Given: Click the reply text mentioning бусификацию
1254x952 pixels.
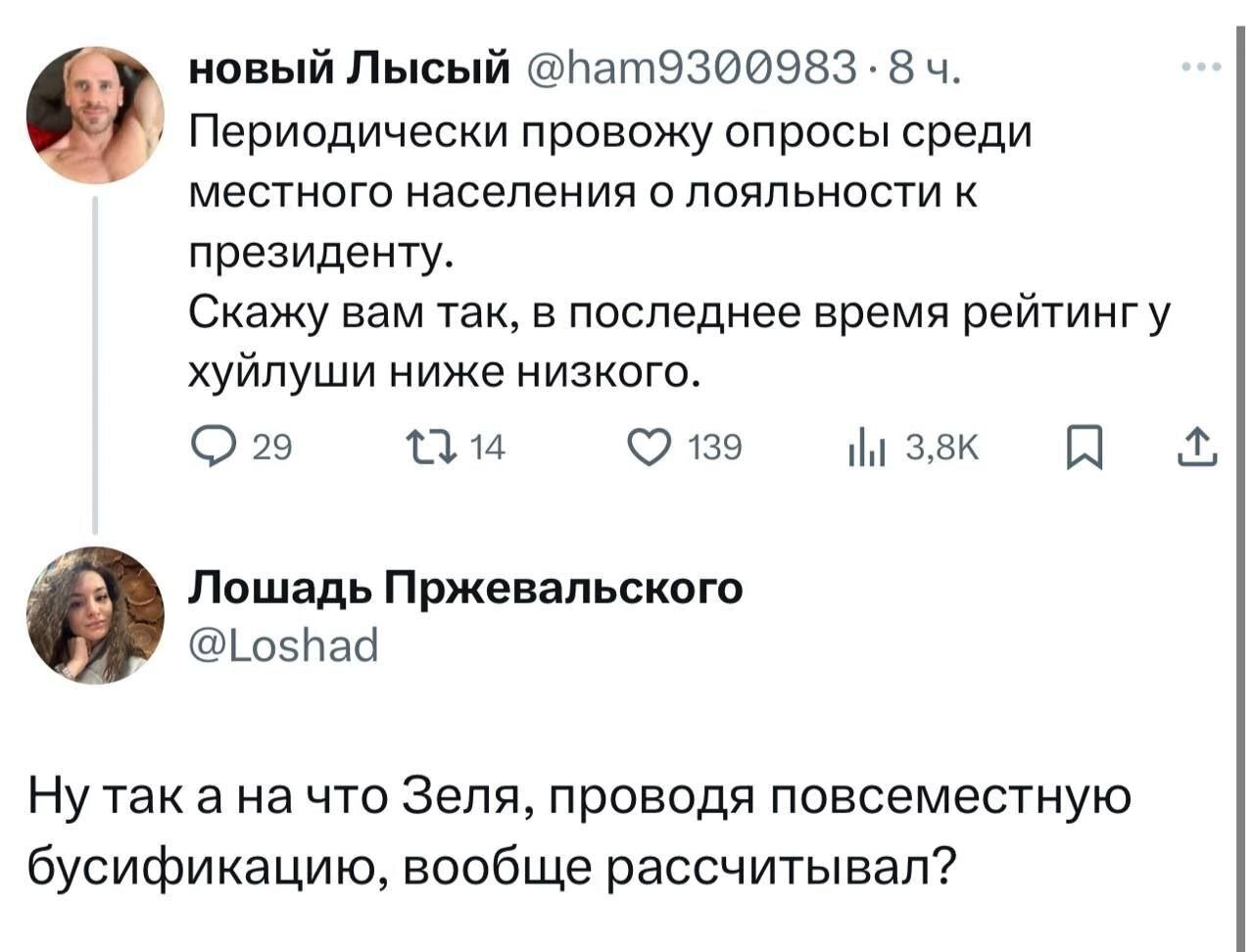Looking at the screenshot, I should coord(578,831).
